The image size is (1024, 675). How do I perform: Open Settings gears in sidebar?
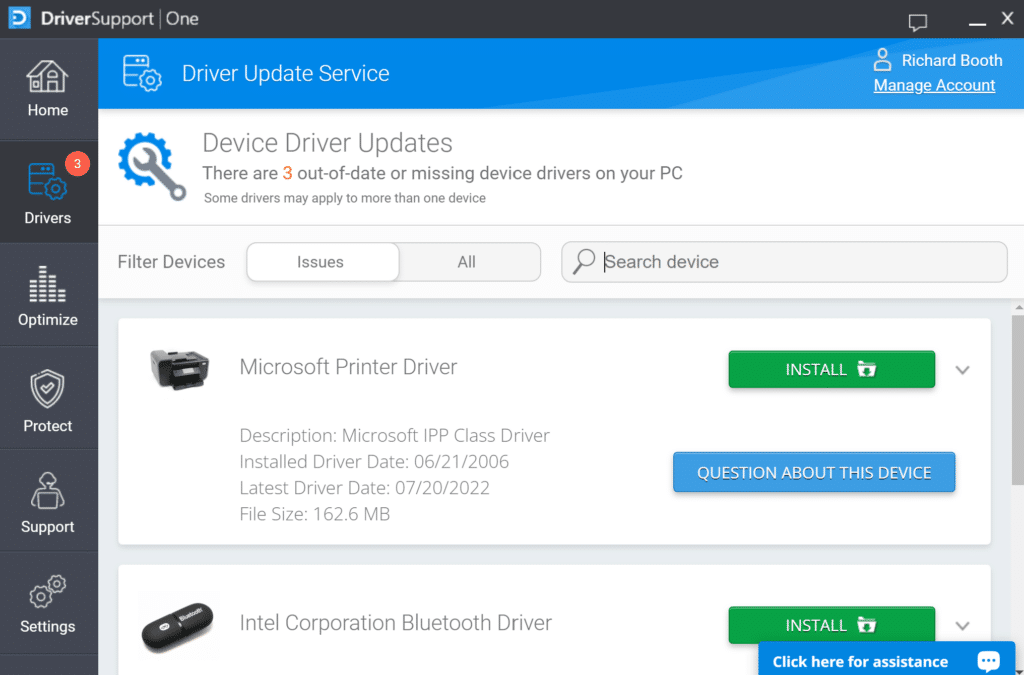tap(48, 604)
